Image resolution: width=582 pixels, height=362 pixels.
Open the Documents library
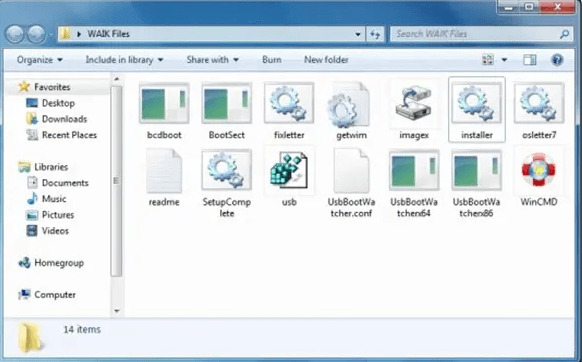pos(65,183)
